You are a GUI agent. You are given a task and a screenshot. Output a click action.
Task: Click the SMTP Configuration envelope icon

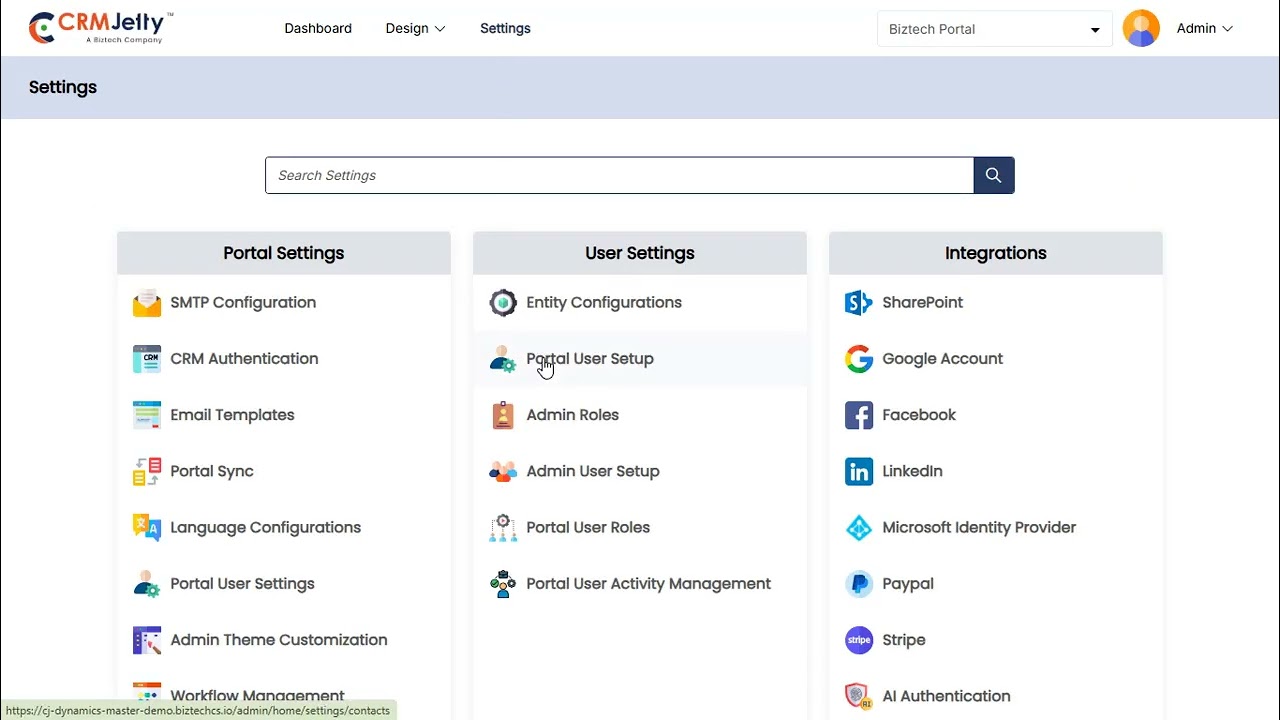(x=147, y=303)
